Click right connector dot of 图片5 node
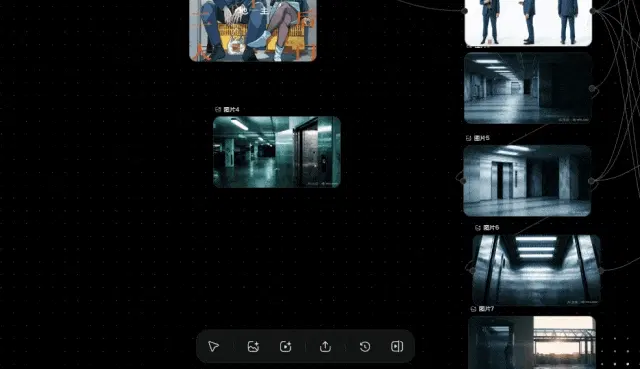 (x=591, y=180)
